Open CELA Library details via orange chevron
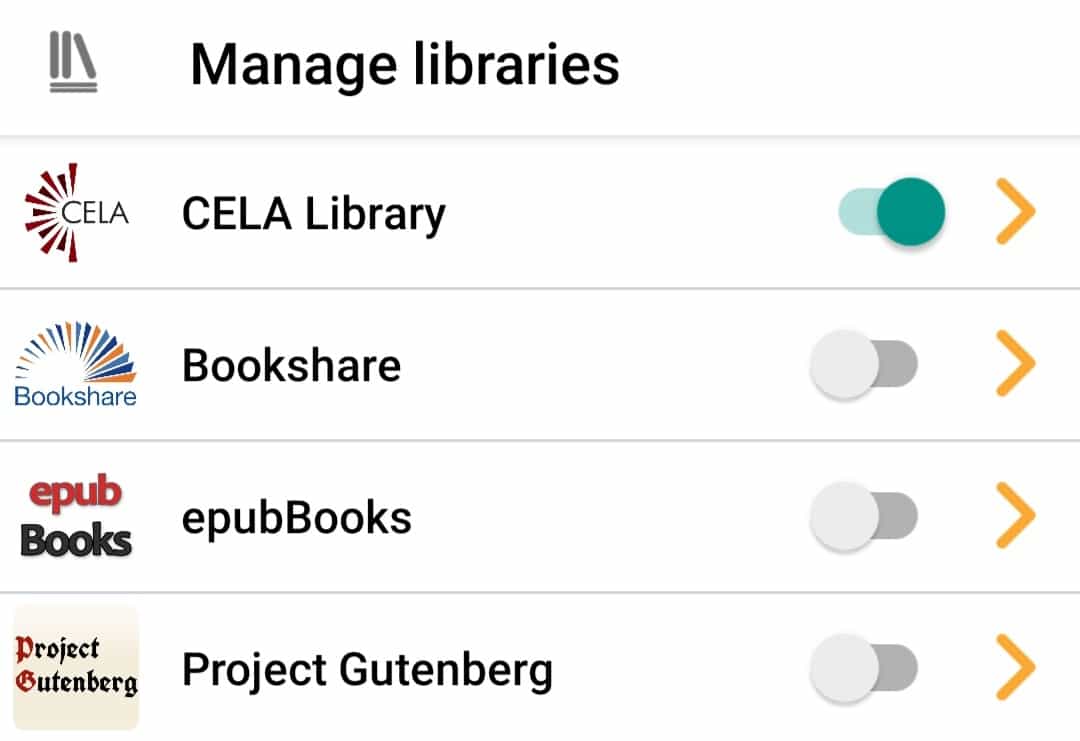This screenshot has width=1080, height=741. (x=1016, y=211)
